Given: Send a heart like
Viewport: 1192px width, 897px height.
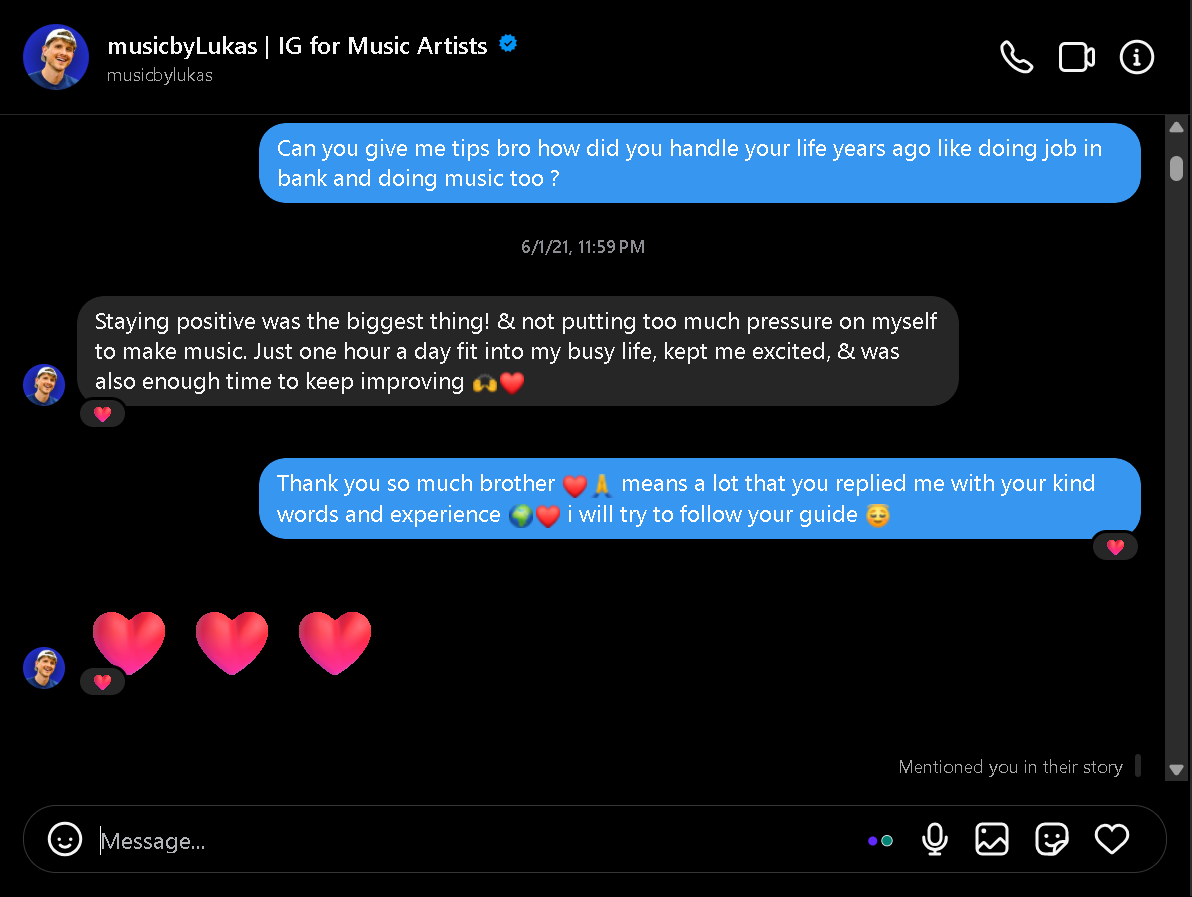Looking at the screenshot, I should [x=1112, y=839].
